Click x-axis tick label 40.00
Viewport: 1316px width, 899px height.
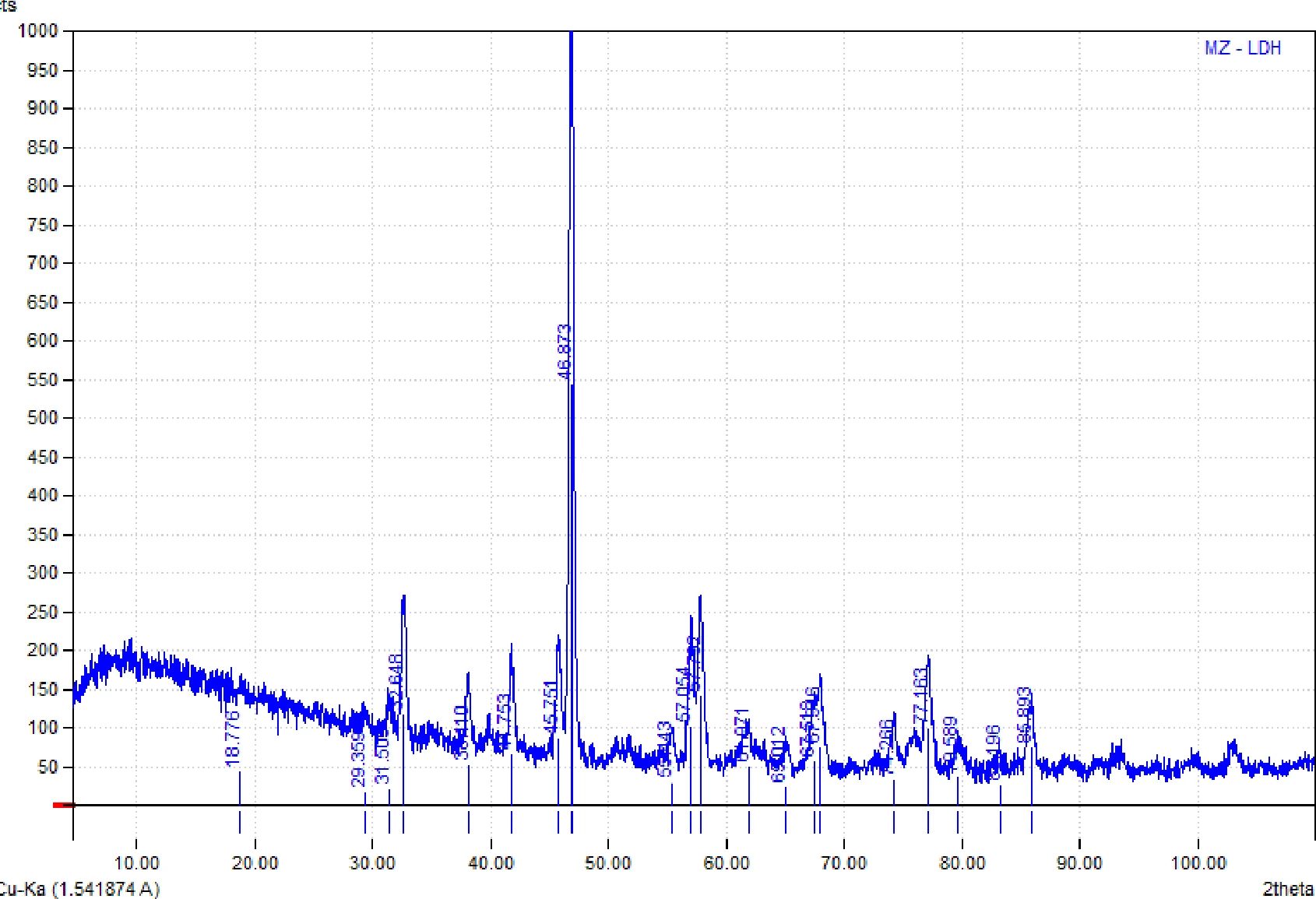[x=491, y=863]
